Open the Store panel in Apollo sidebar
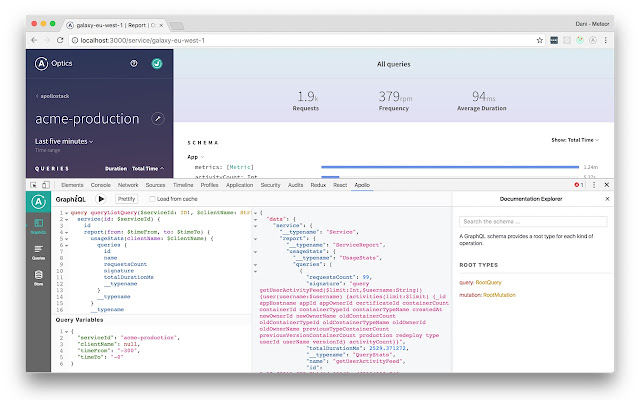This screenshot has height=400, width=640. point(38,278)
